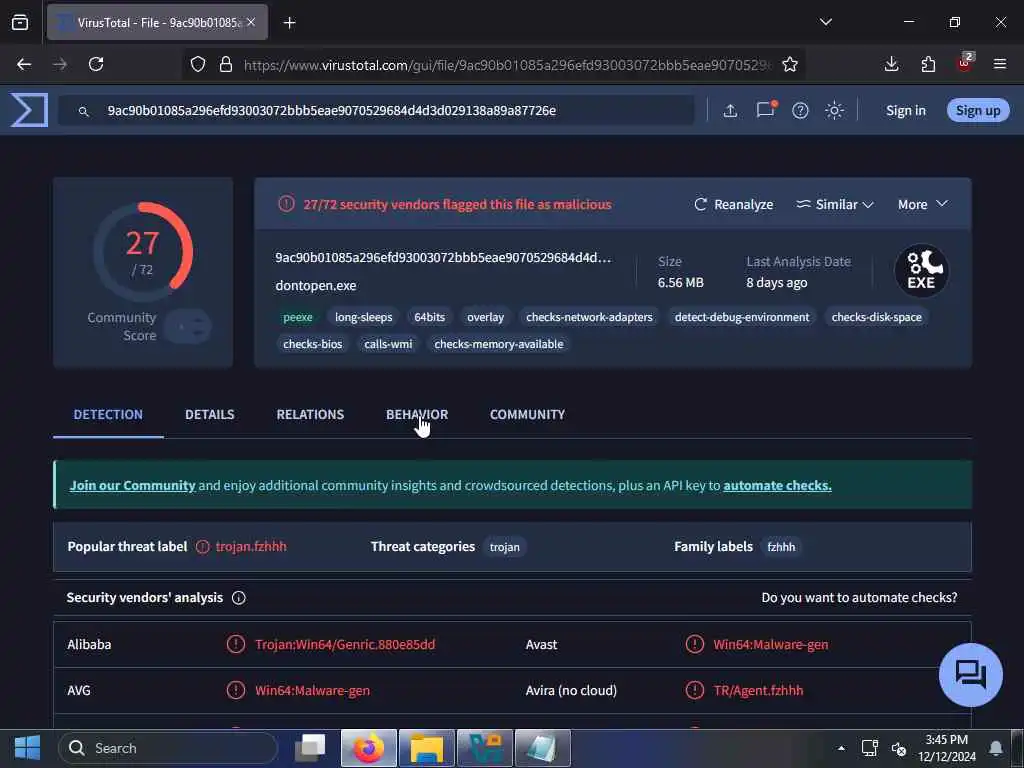Click Sign in link

coord(906,110)
